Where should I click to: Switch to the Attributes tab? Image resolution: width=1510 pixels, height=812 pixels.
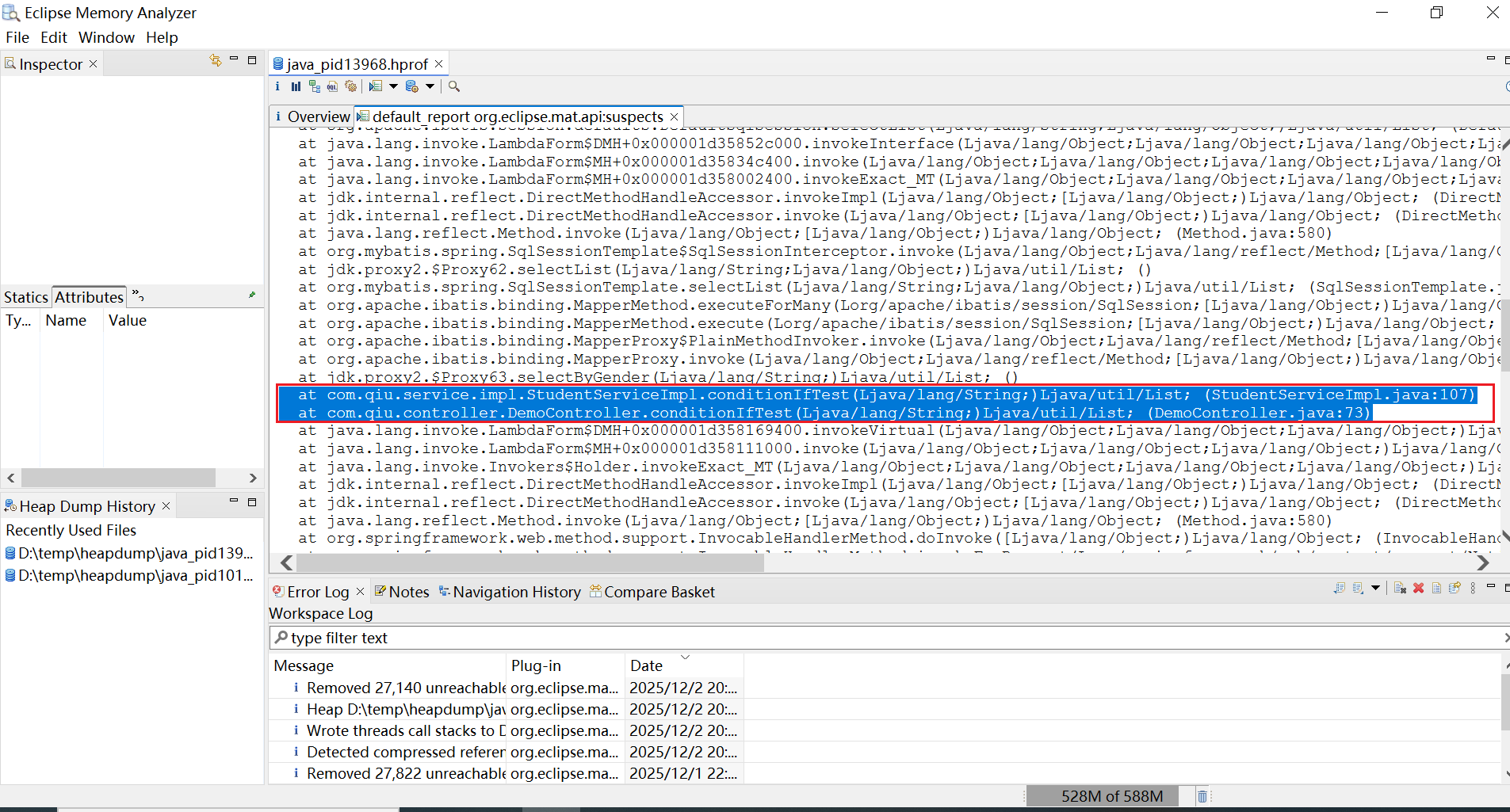(x=90, y=297)
